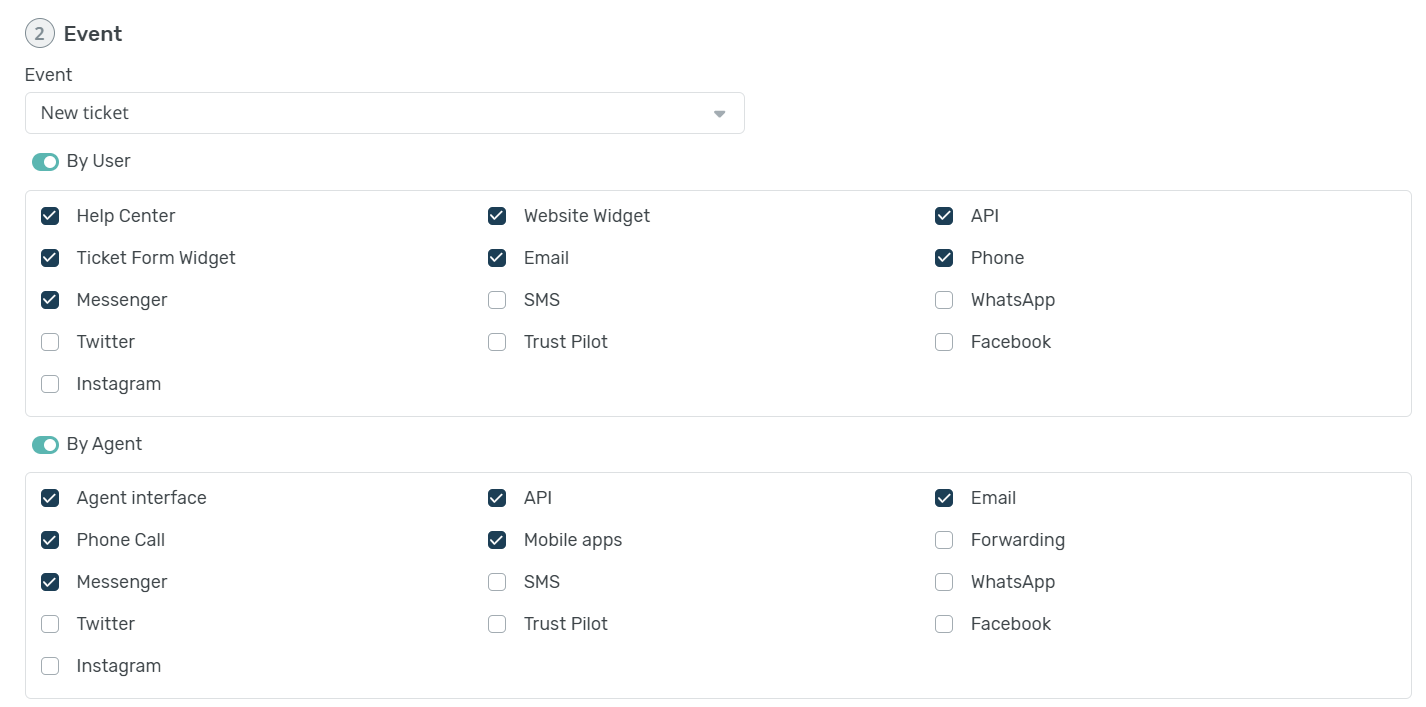This screenshot has width=1426, height=707.
Task: Uncheck Phone Call under By Agent
Action: pyautogui.click(x=50, y=540)
